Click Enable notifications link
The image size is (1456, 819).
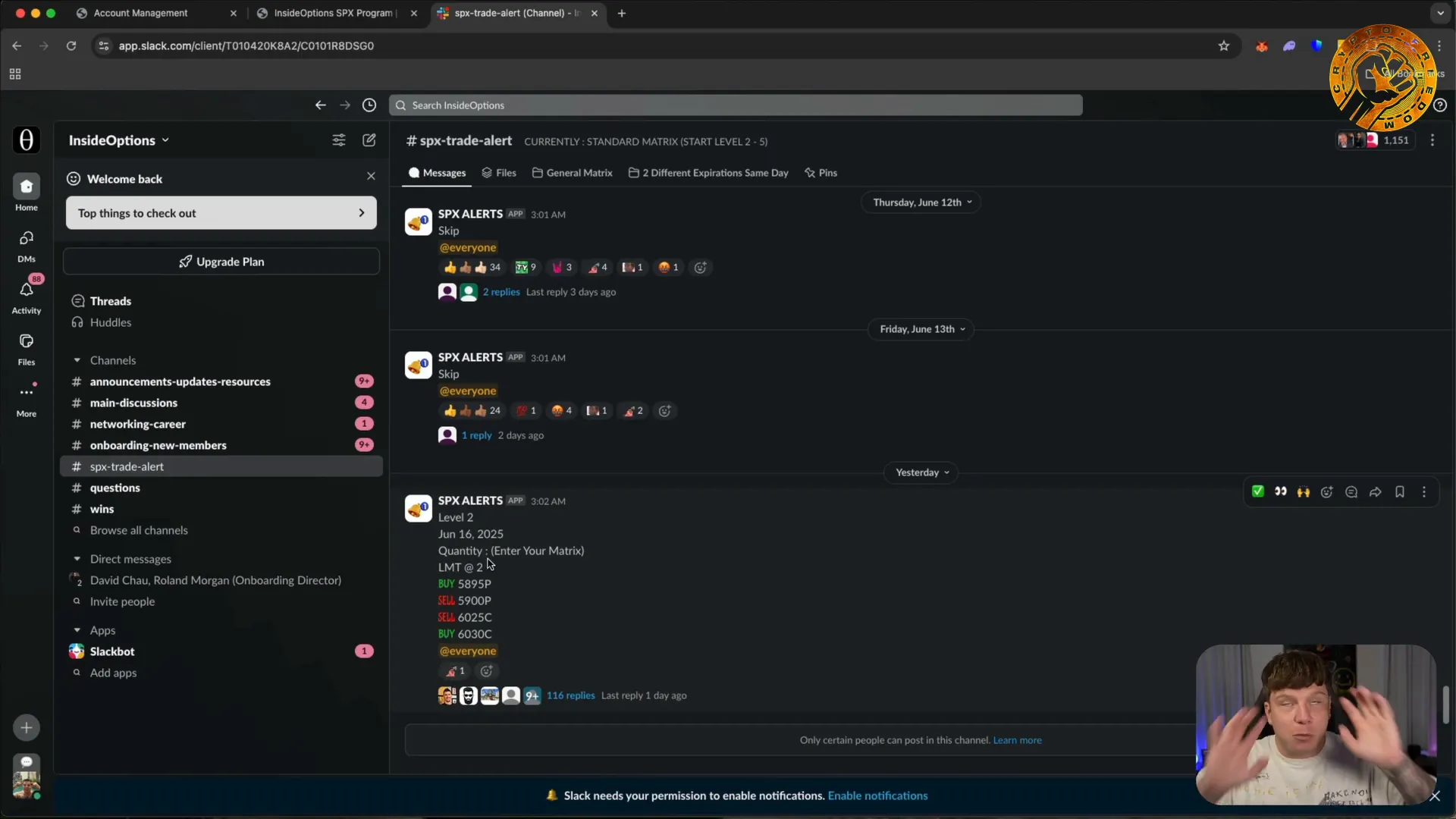pos(877,795)
